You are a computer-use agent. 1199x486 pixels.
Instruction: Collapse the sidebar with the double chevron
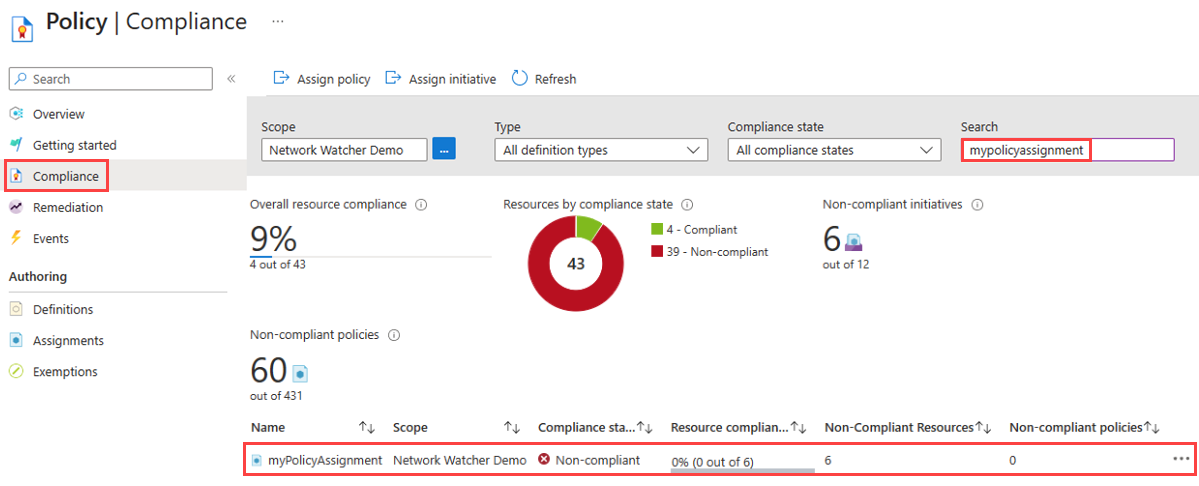[231, 79]
